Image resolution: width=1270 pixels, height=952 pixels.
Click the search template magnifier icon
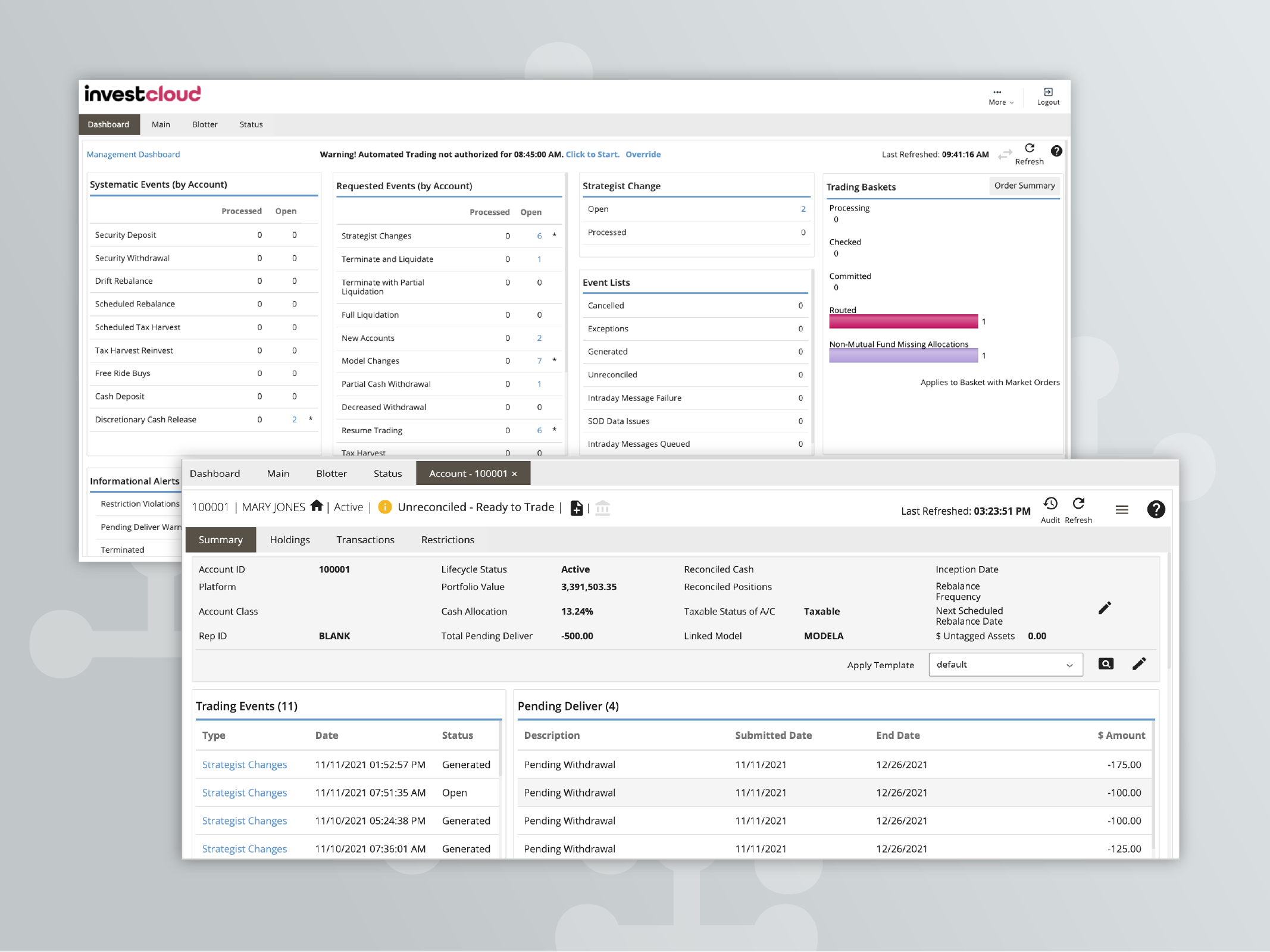coord(1106,664)
